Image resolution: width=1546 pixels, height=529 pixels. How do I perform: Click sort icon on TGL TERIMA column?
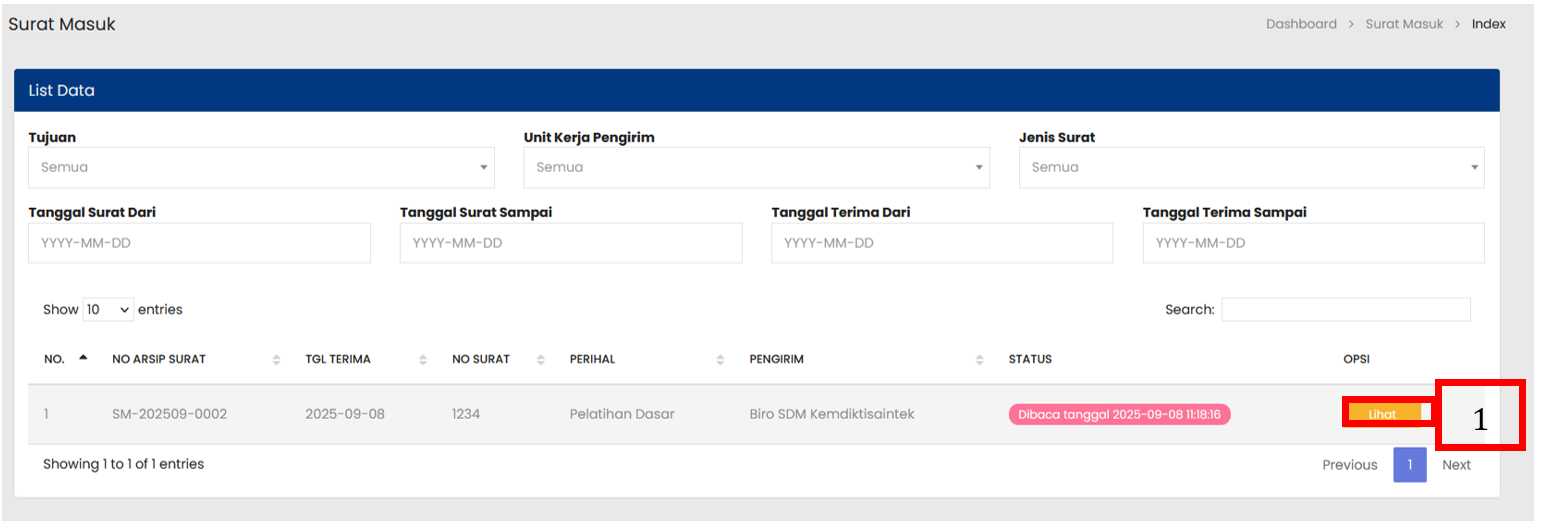[423, 360]
